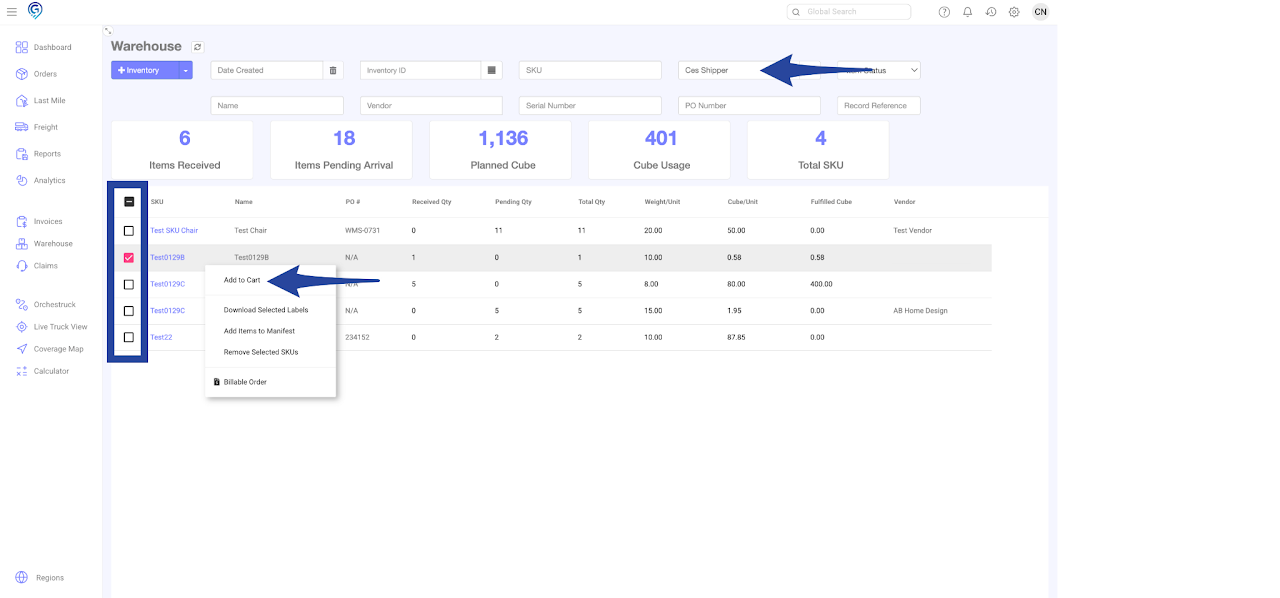The height and width of the screenshot is (598, 1280).
Task: Open the CN user avatar
Action: pos(1041,12)
